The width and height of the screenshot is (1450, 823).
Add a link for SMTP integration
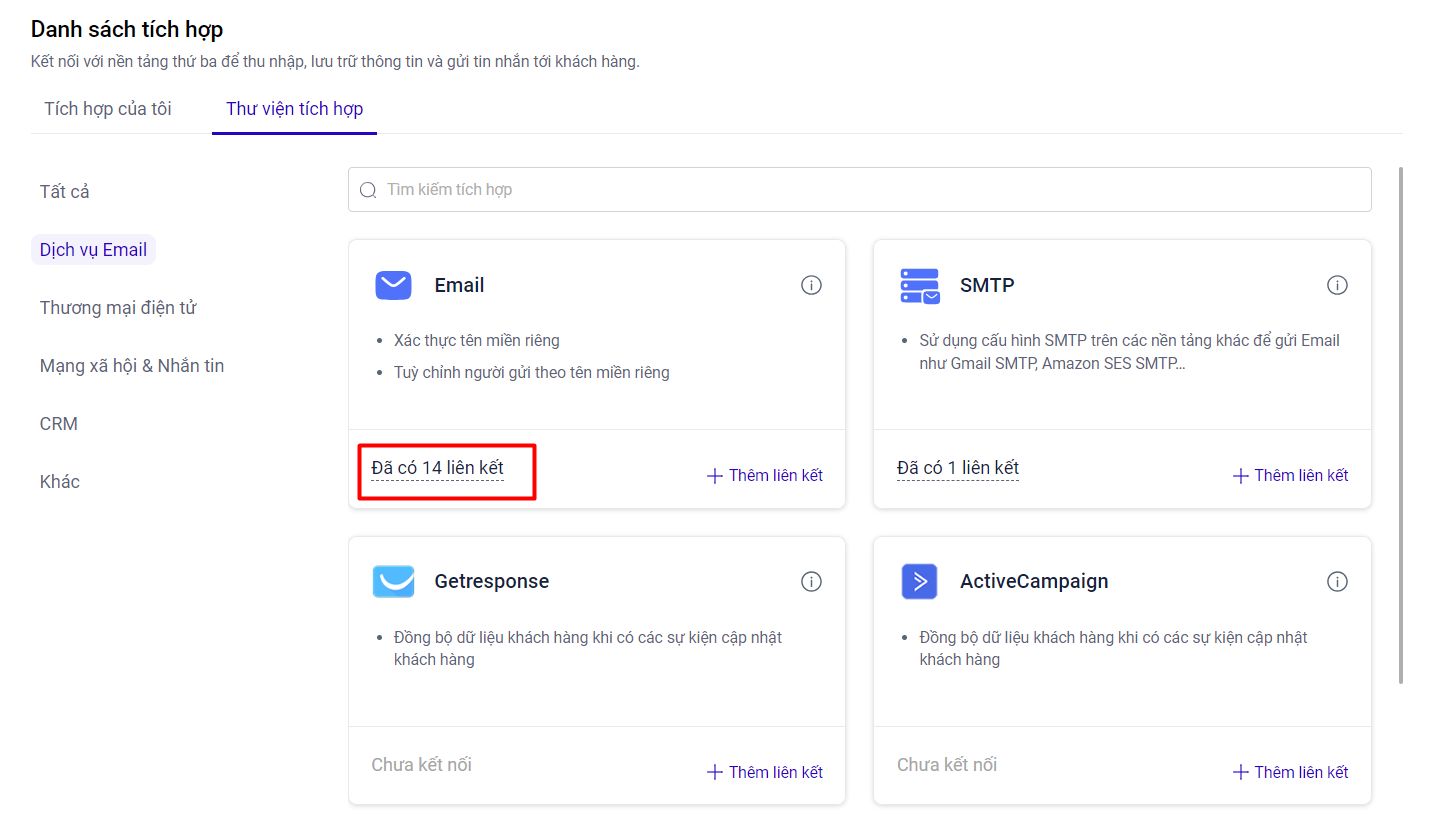1290,475
